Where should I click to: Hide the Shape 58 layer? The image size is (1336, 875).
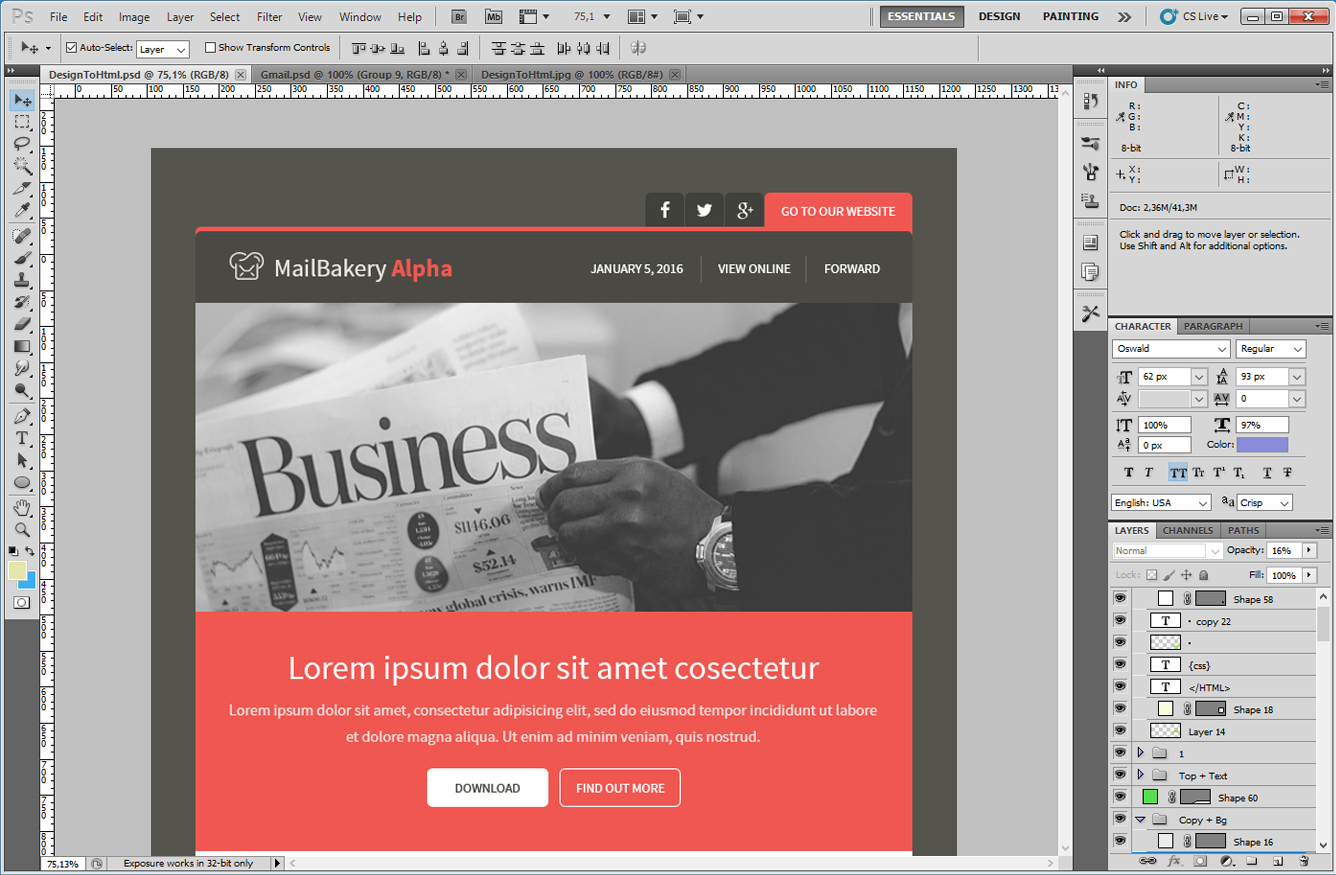click(x=1120, y=599)
